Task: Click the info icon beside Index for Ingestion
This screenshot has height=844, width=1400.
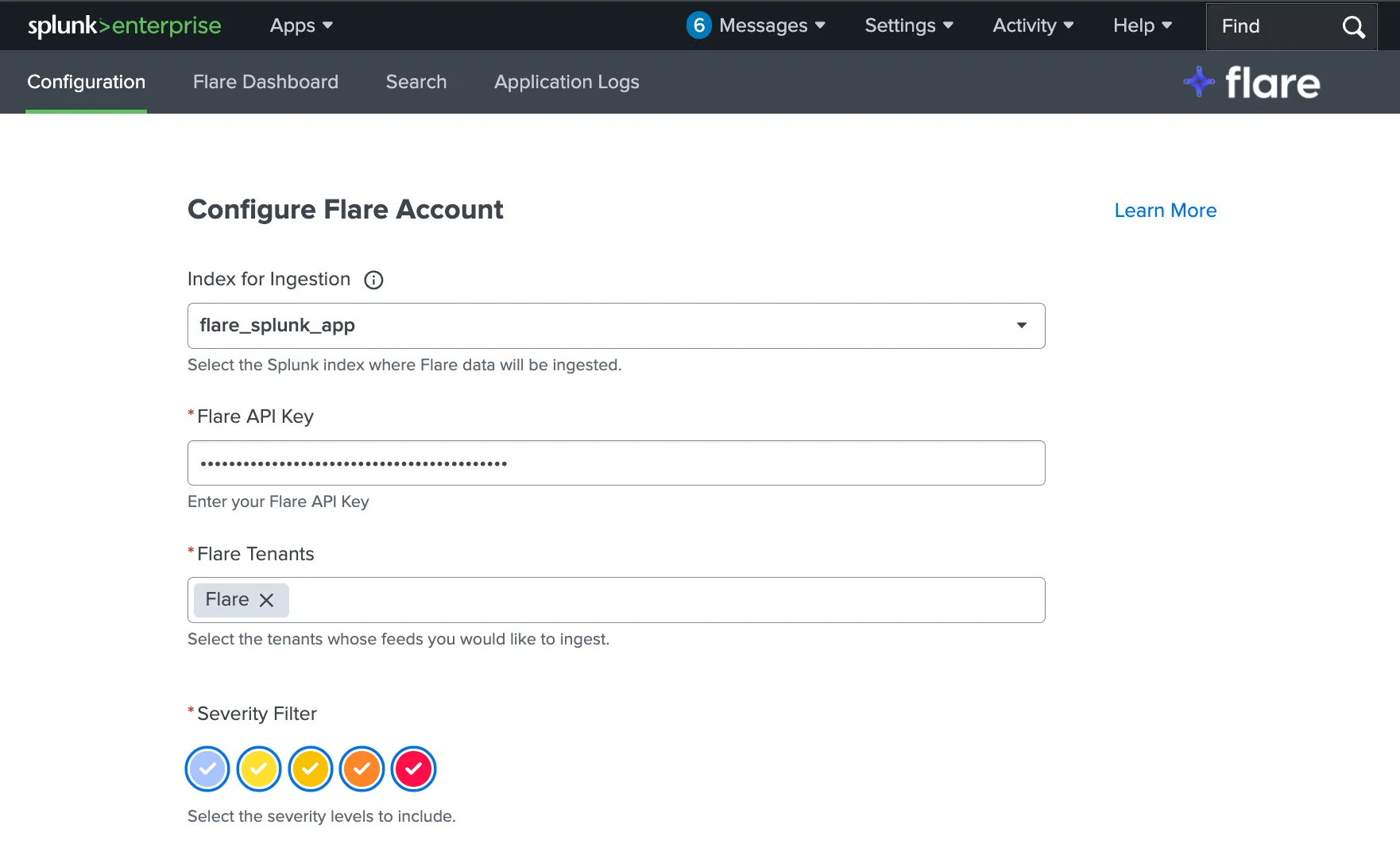Action: [x=373, y=280]
